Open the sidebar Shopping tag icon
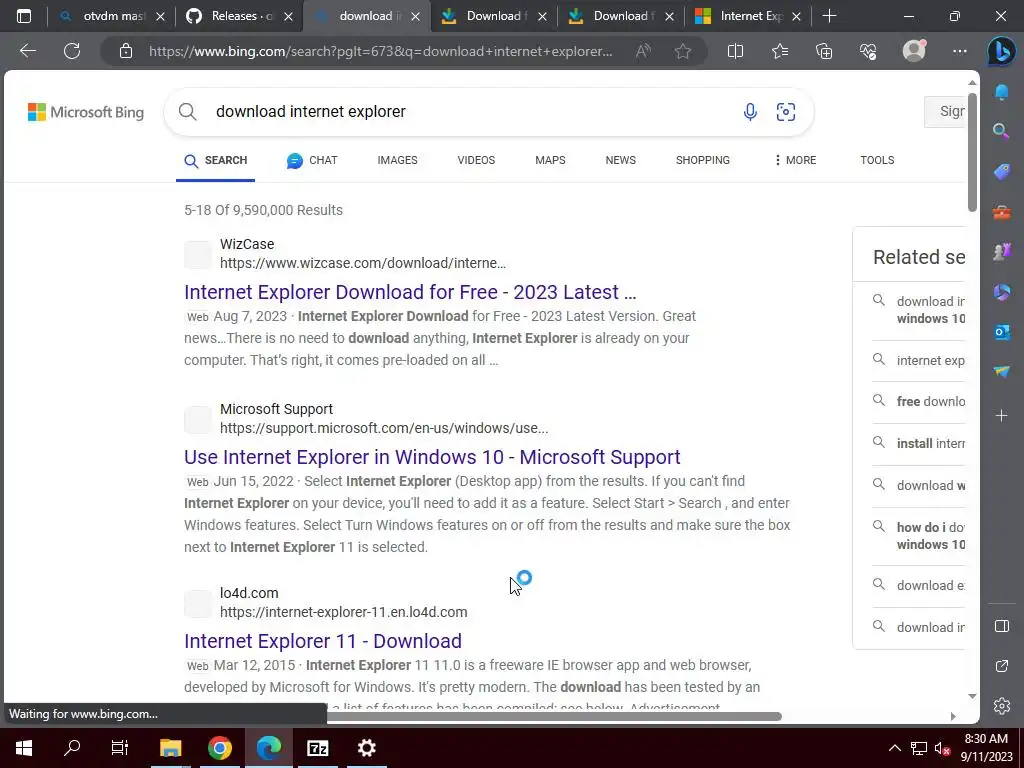Image resolution: width=1024 pixels, height=768 pixels. click(1001, 172)
